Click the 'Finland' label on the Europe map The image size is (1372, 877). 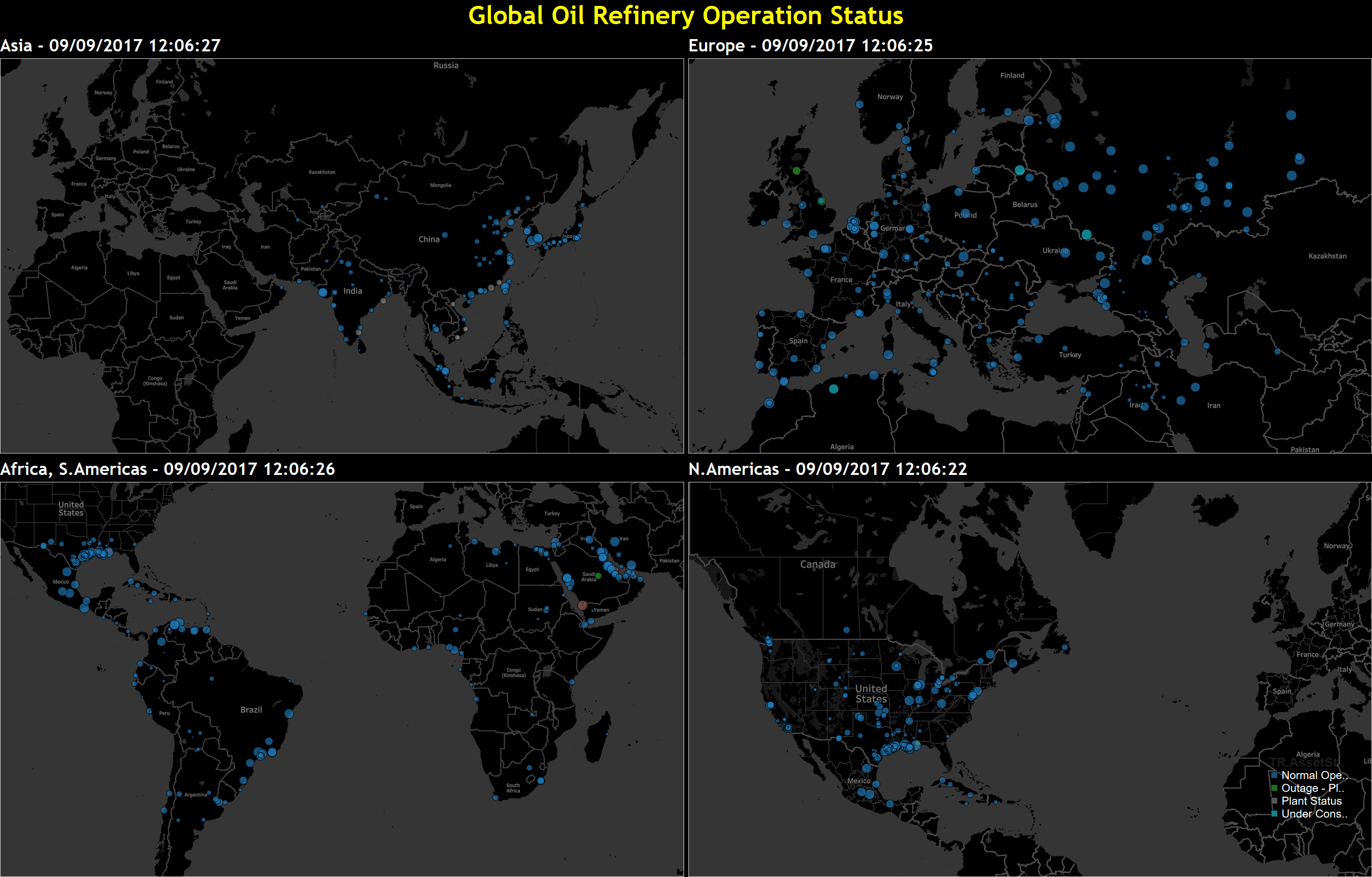(x=1012, y=75)
